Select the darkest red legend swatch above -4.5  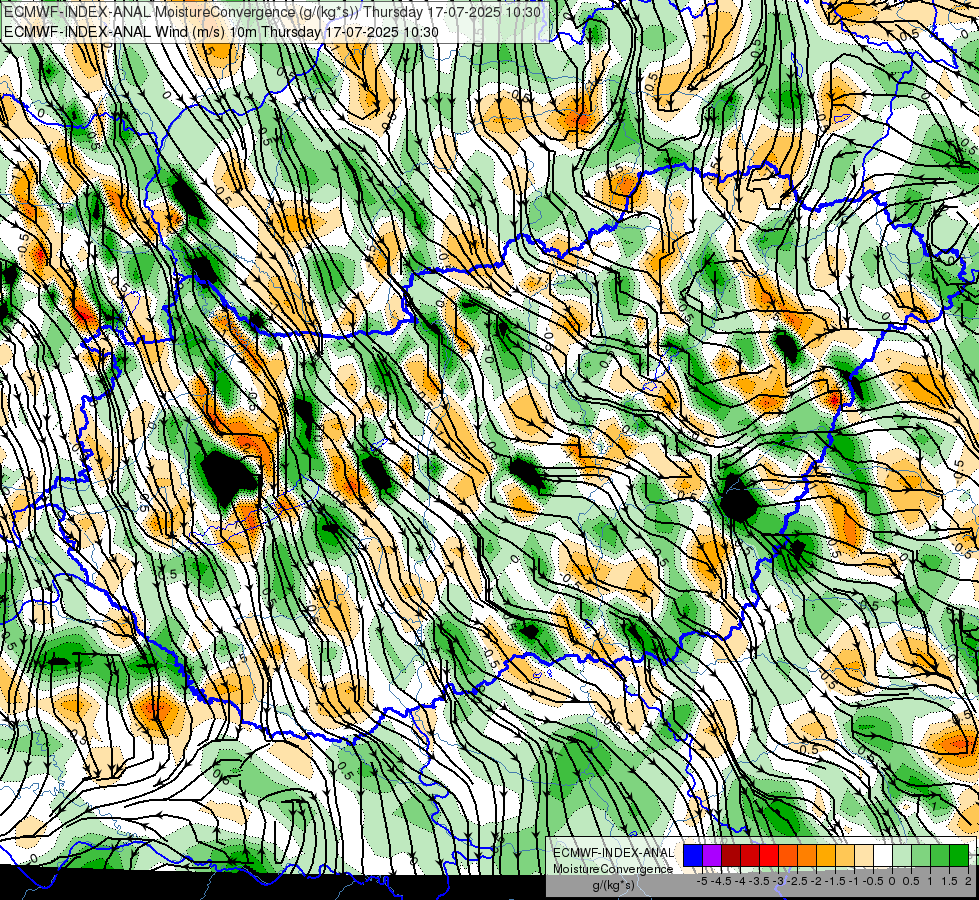(731, 855)
